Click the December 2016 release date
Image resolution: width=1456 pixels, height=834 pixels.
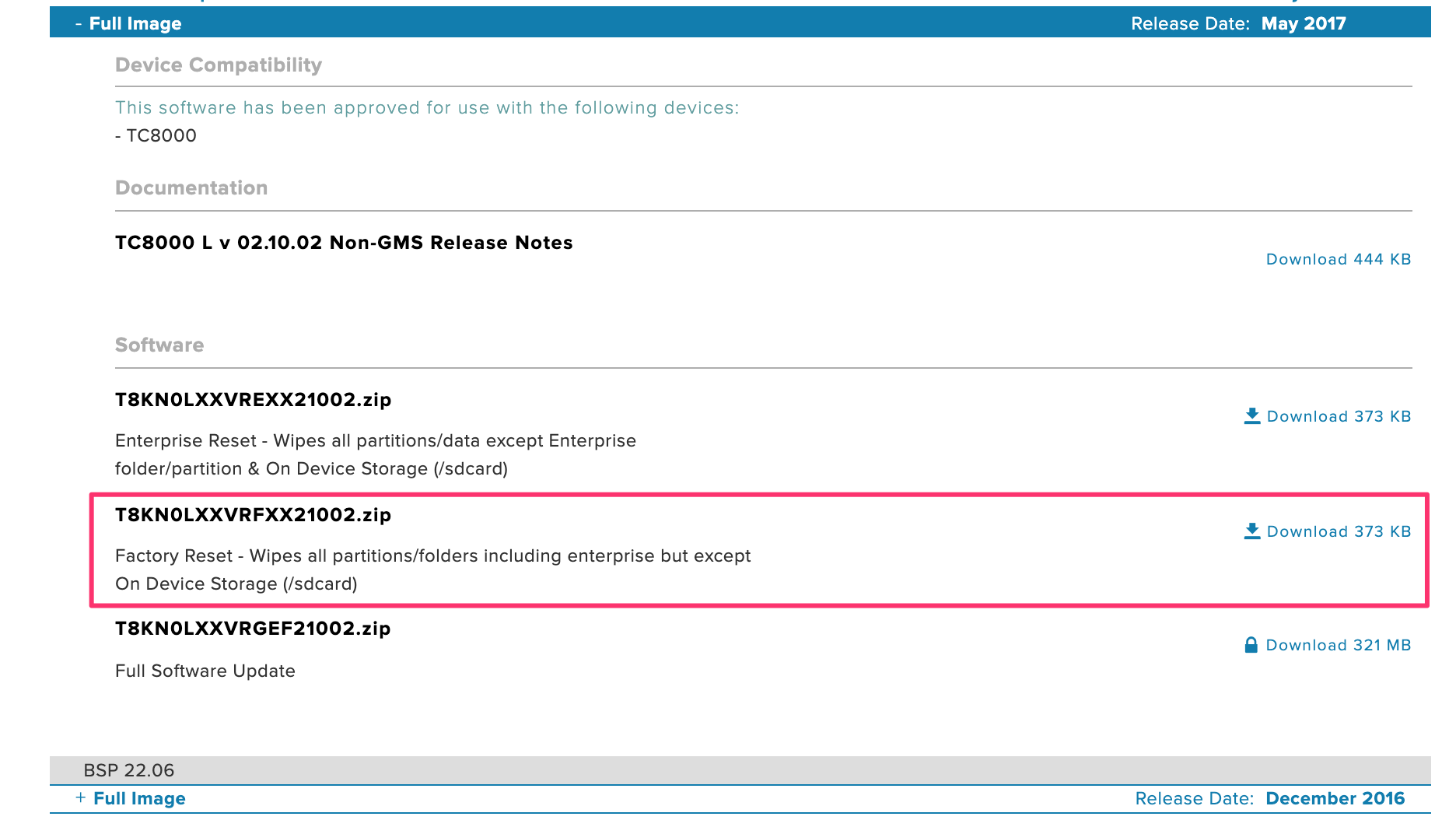coord(1335,798)
